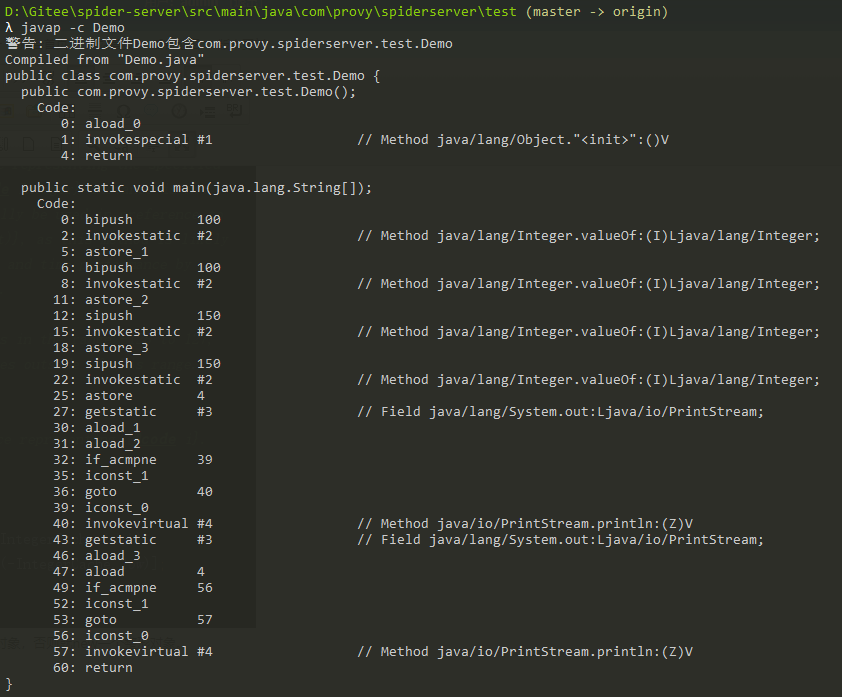Click the '46: aload_3' instruction
The width and height of the screenshot is (842, 697).
[x=97, y=556]
